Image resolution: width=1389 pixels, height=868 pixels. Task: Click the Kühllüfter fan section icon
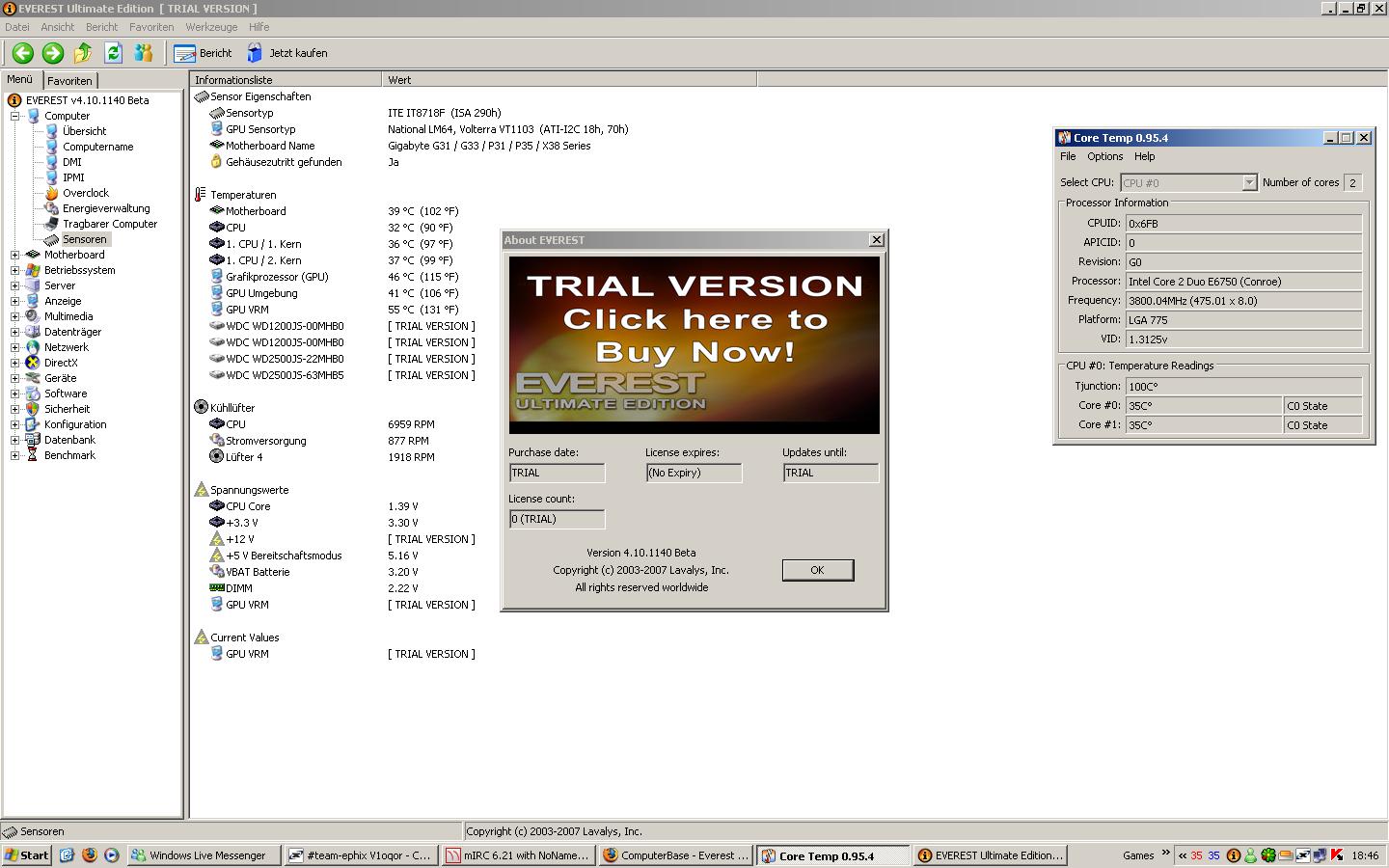201,408
